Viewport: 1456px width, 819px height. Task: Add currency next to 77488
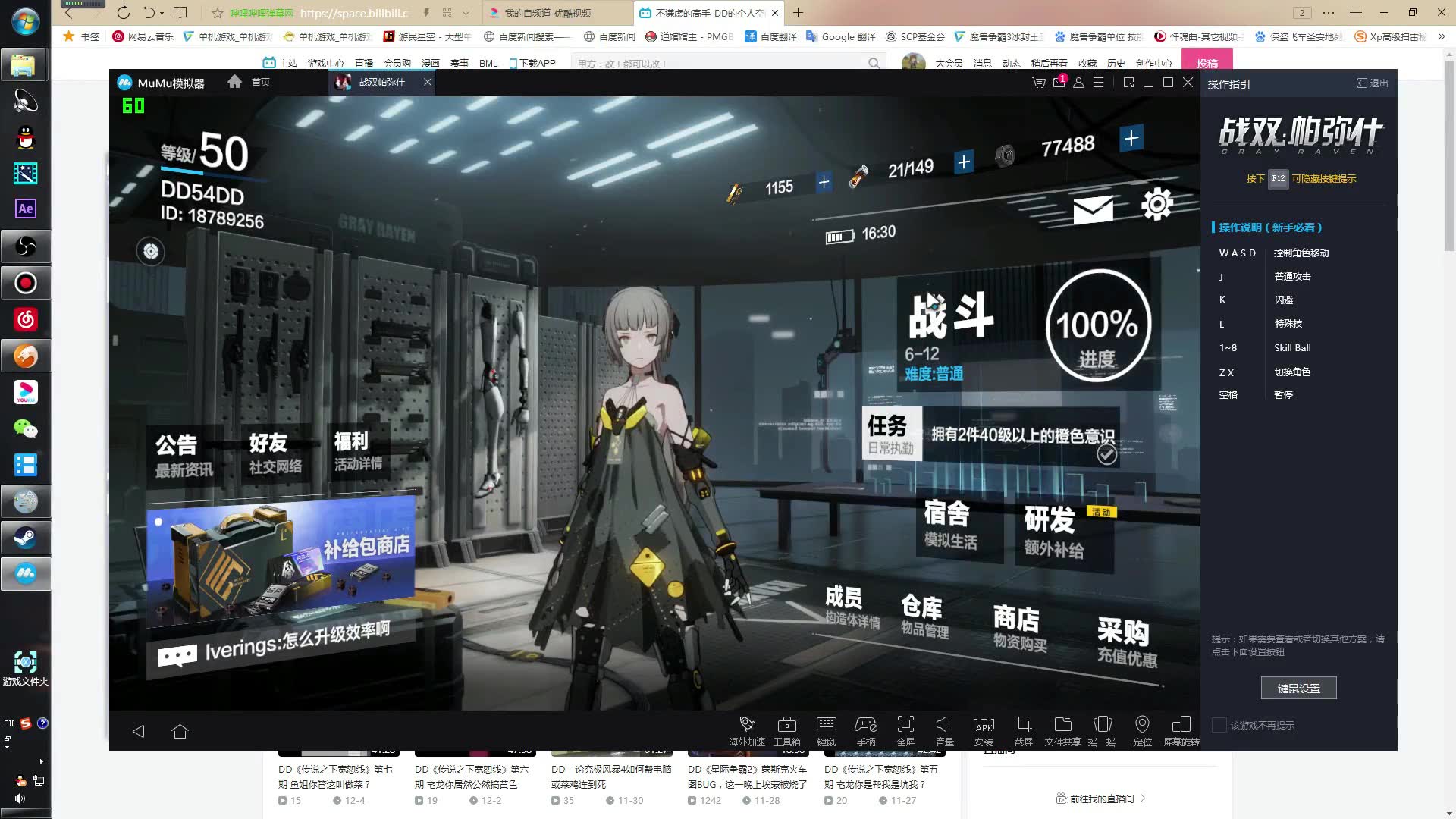(x=1131, y=138)
